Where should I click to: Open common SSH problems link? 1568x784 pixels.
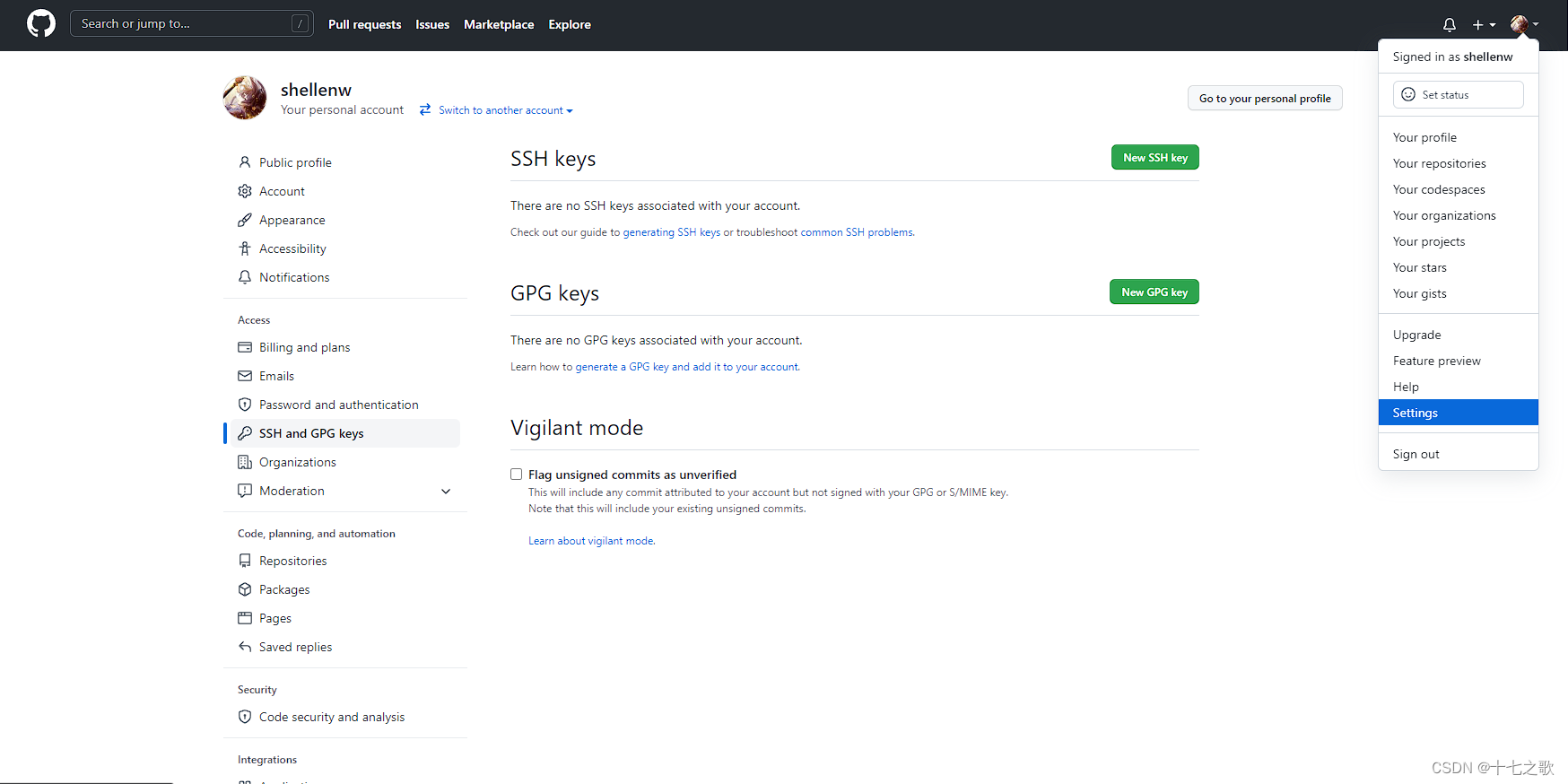[x=857, y=232]
